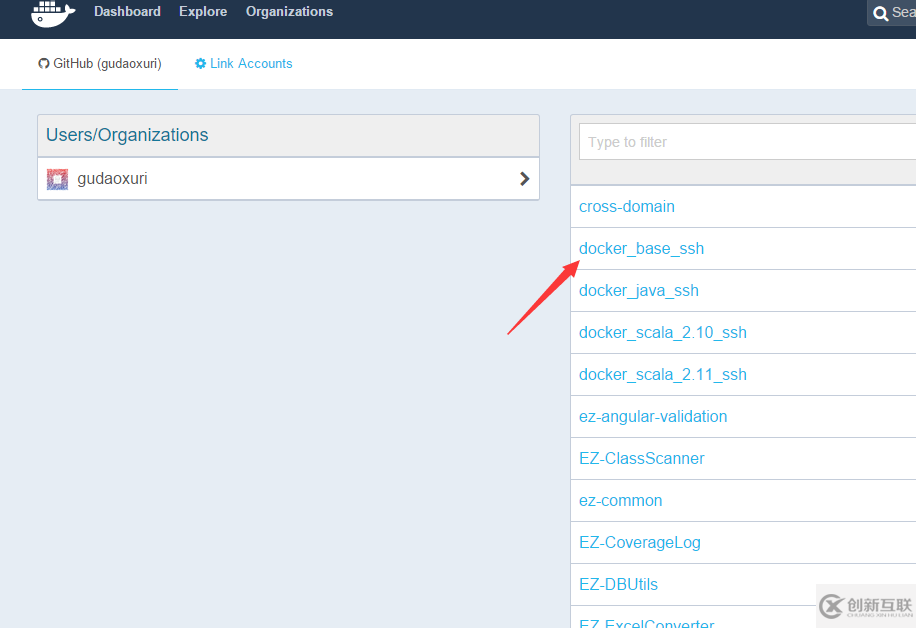
Task: Select EZ-DBUtils repository
Action: 618,585
